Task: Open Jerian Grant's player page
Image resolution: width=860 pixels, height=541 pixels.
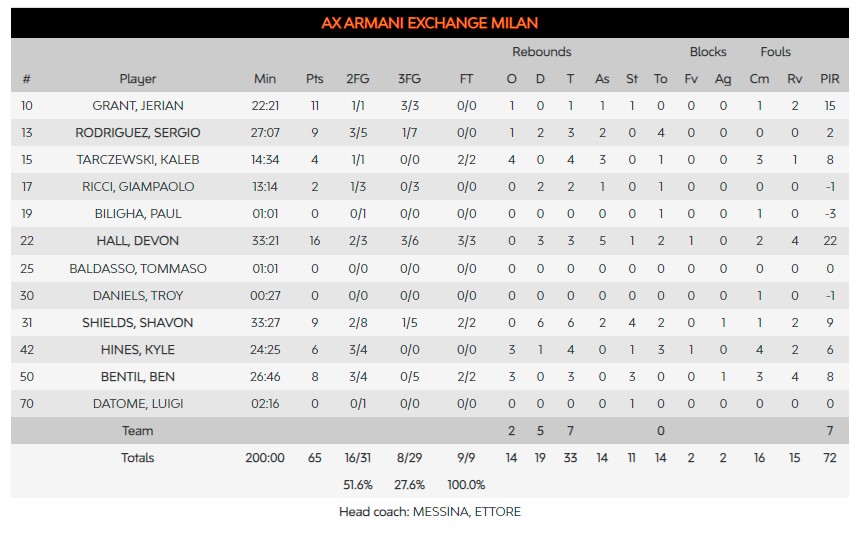Action: [x=138, y=105]
